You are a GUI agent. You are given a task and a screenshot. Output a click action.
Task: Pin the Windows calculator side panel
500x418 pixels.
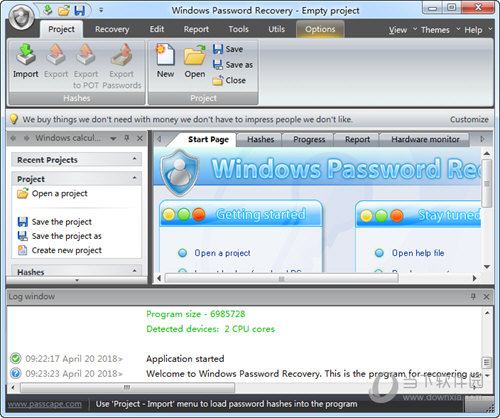coord(127,138)
